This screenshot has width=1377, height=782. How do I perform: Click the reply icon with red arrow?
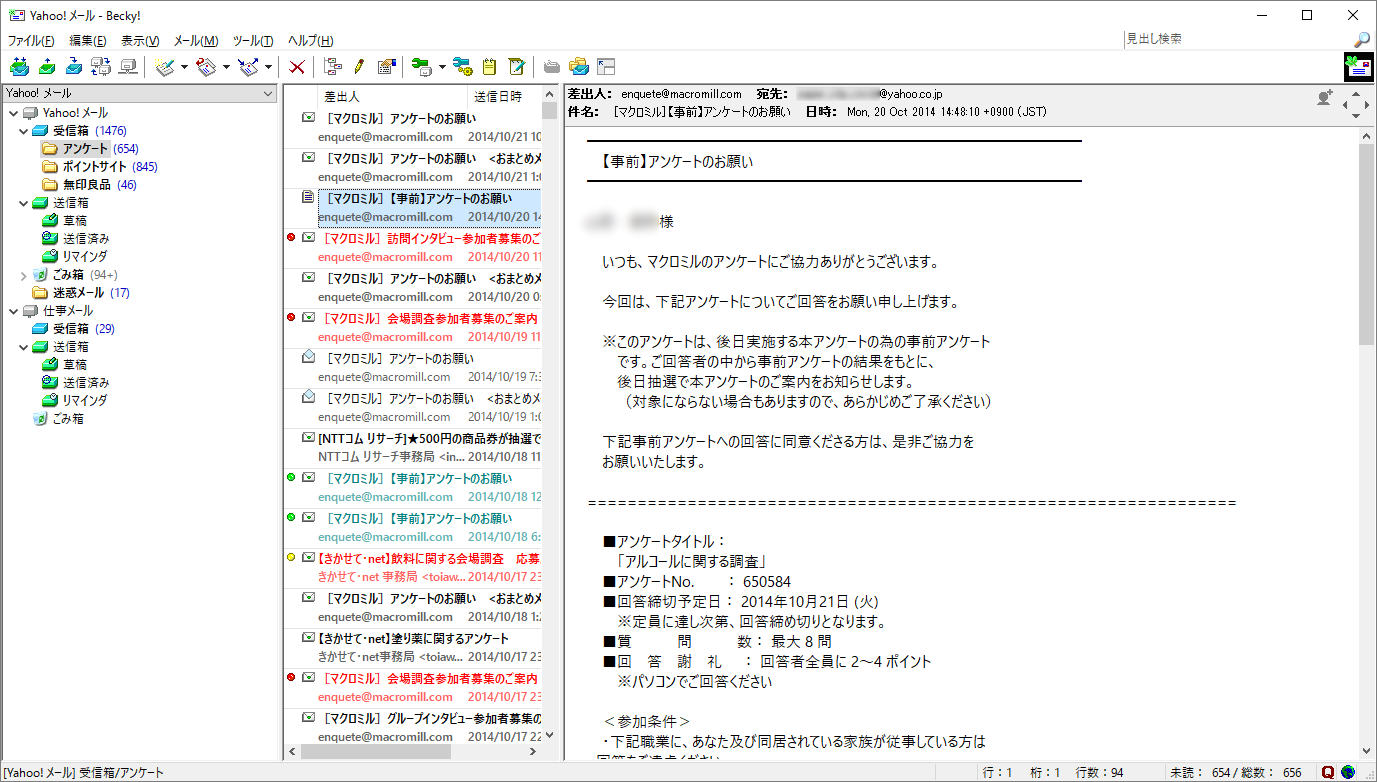click(207, 67)
